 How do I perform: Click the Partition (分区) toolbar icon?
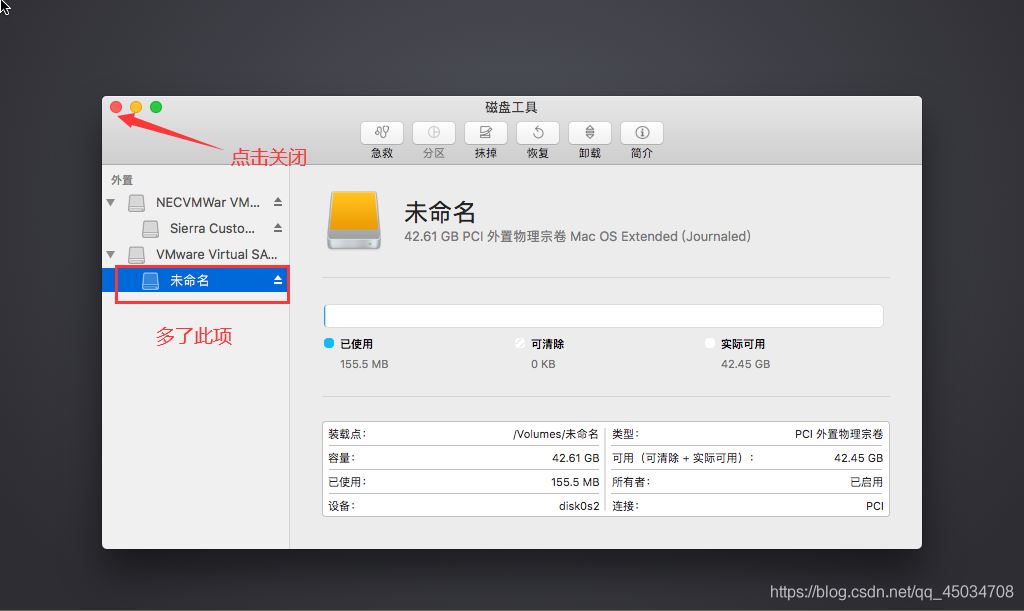434,133
